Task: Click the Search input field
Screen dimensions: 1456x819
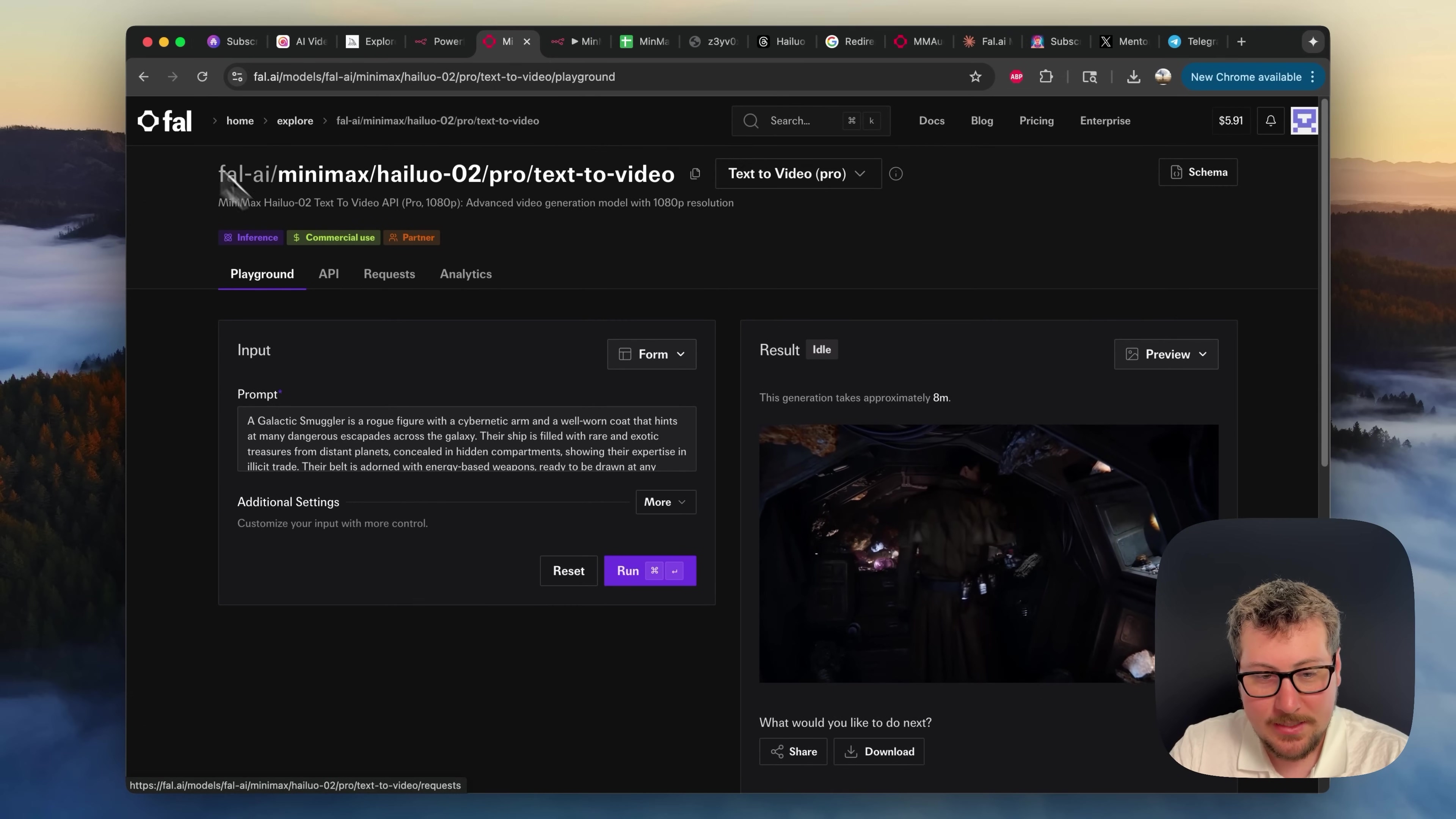Action: pos(811,121)
